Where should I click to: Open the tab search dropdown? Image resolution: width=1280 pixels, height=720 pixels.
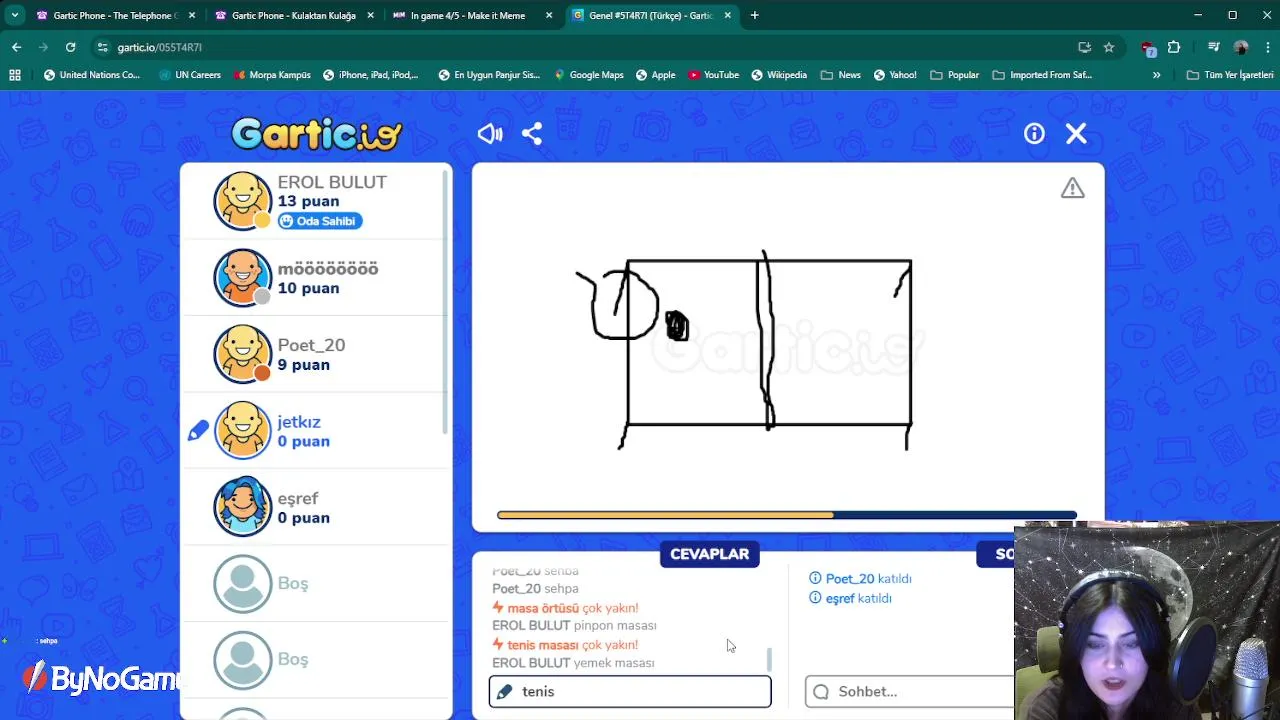[14, 15]
